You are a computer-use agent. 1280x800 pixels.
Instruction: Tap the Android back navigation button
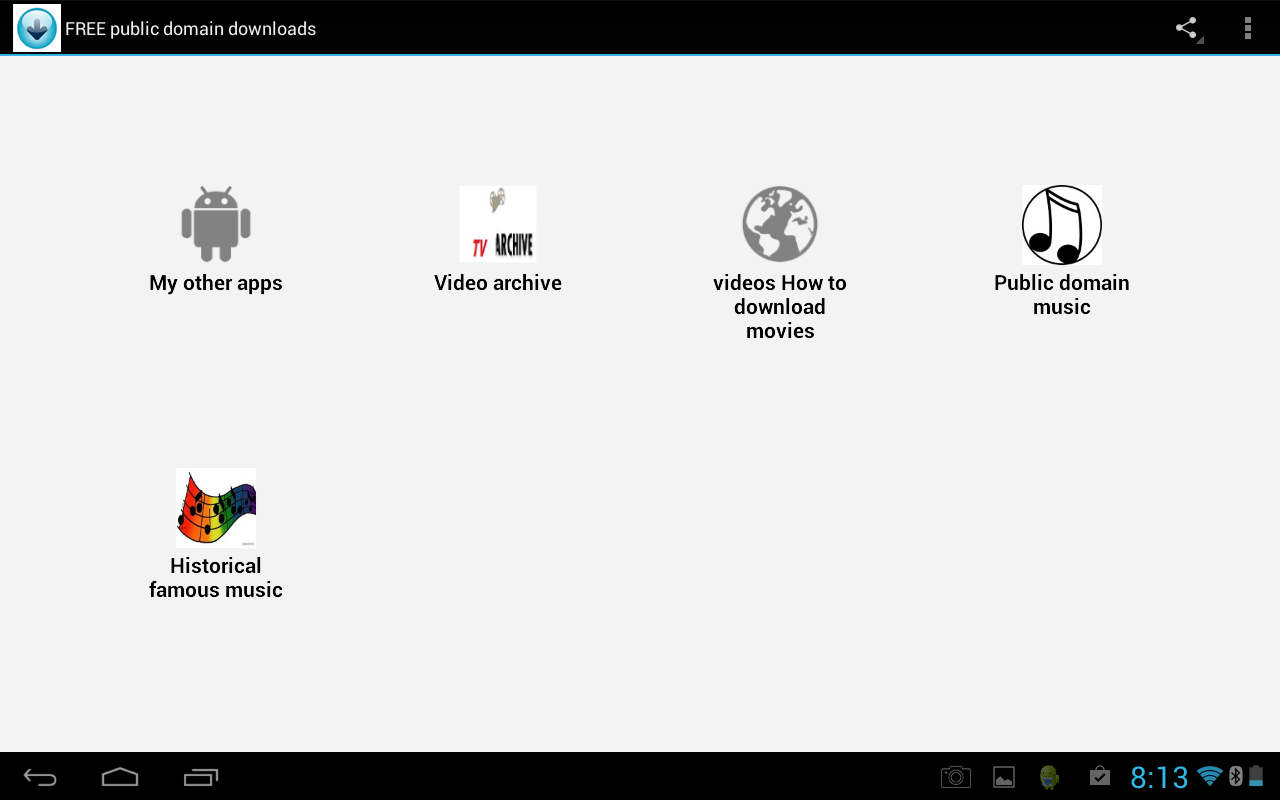pos(40,777)
